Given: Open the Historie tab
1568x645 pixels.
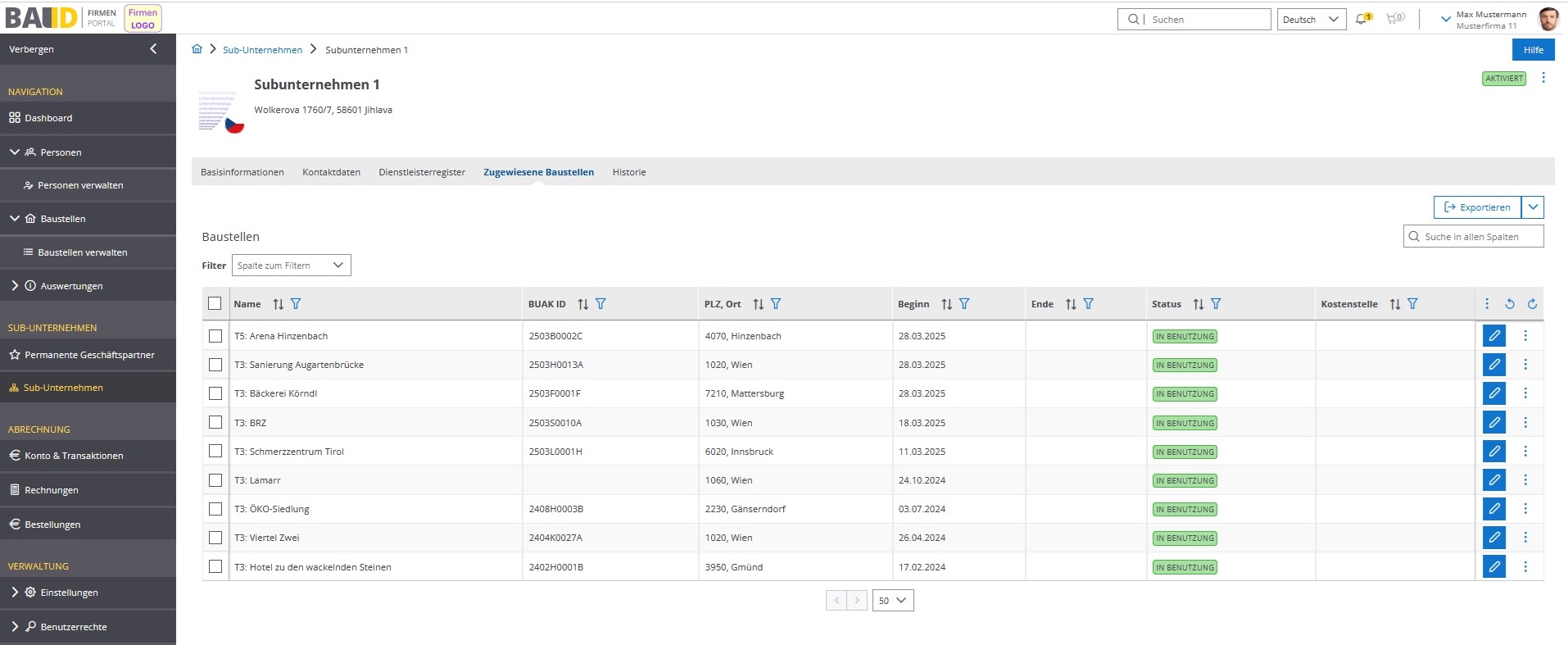Looking at the screenshot, I should pyautogui.click(x=628, y=172).
